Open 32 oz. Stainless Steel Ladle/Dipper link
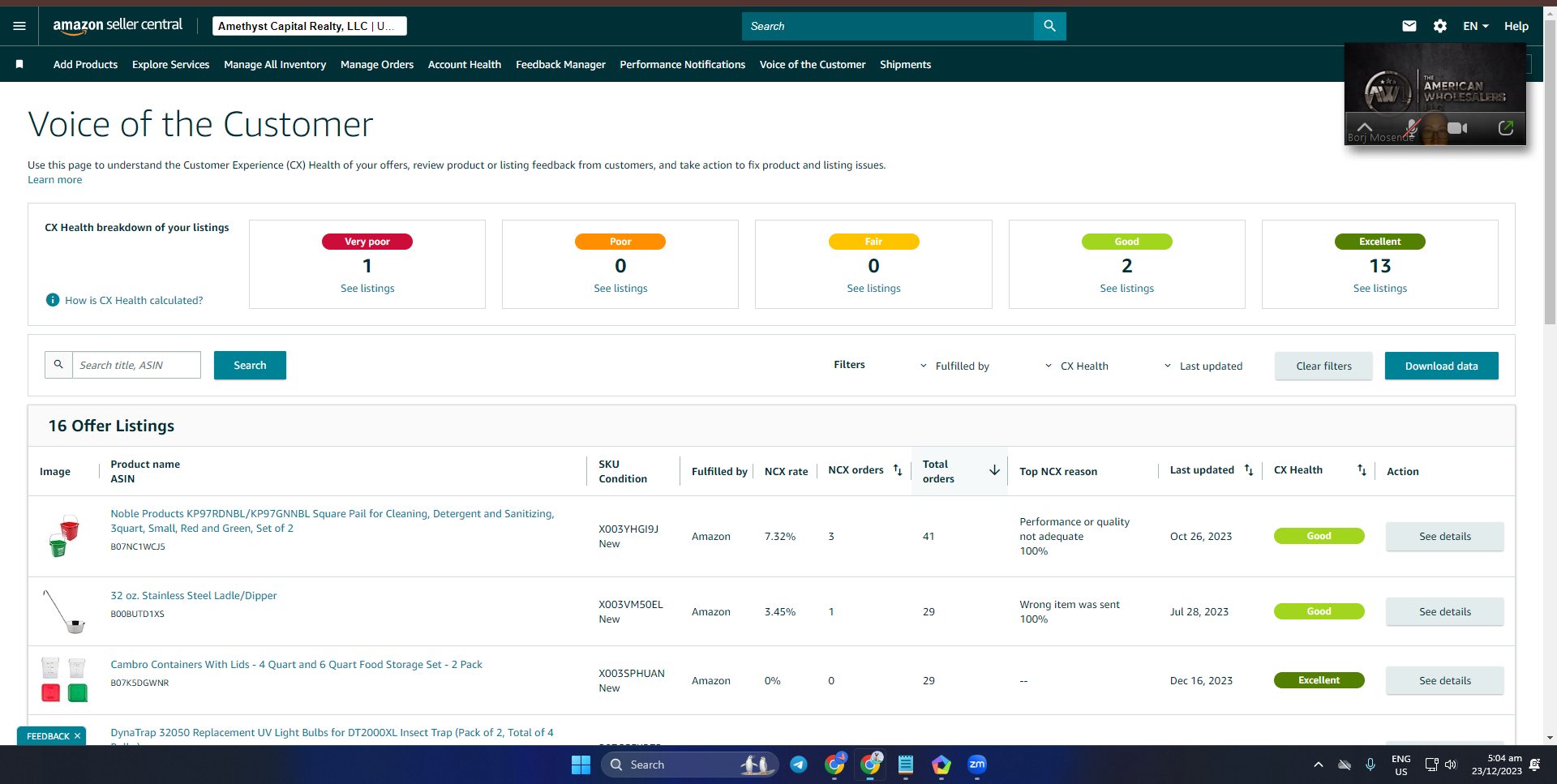Image resolution: width=1557 pixels, height=784 pixels. coord(194,595)
